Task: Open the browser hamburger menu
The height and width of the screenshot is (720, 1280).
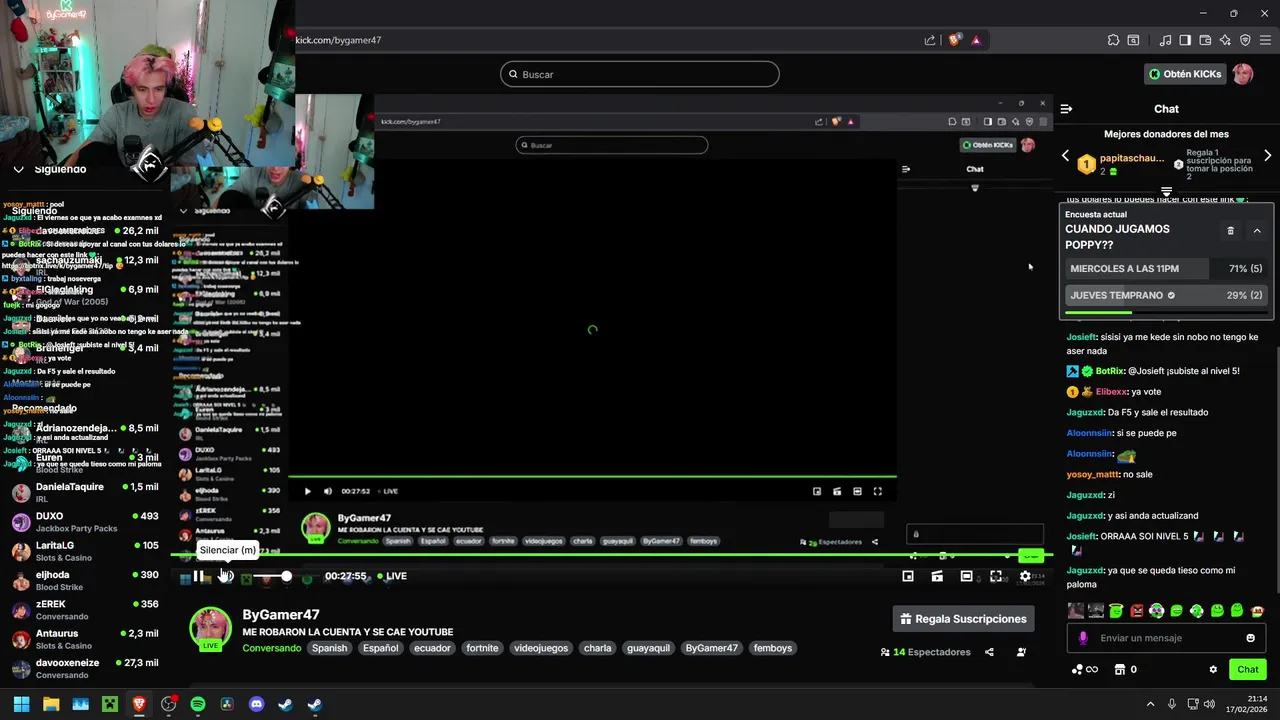Action: 1265,40
